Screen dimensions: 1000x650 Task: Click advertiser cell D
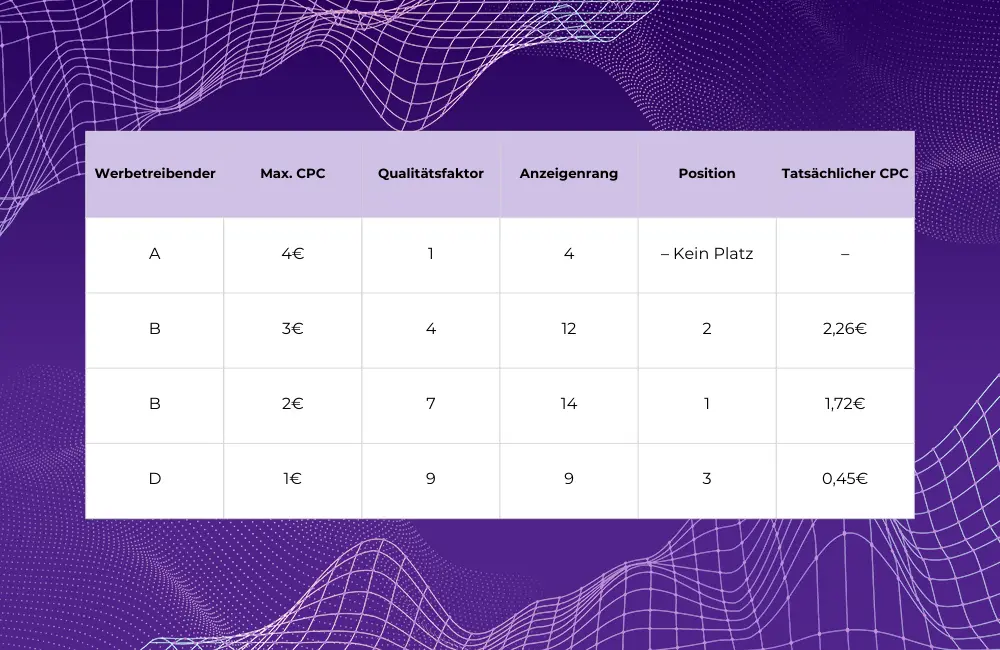(x=155, y=479)
